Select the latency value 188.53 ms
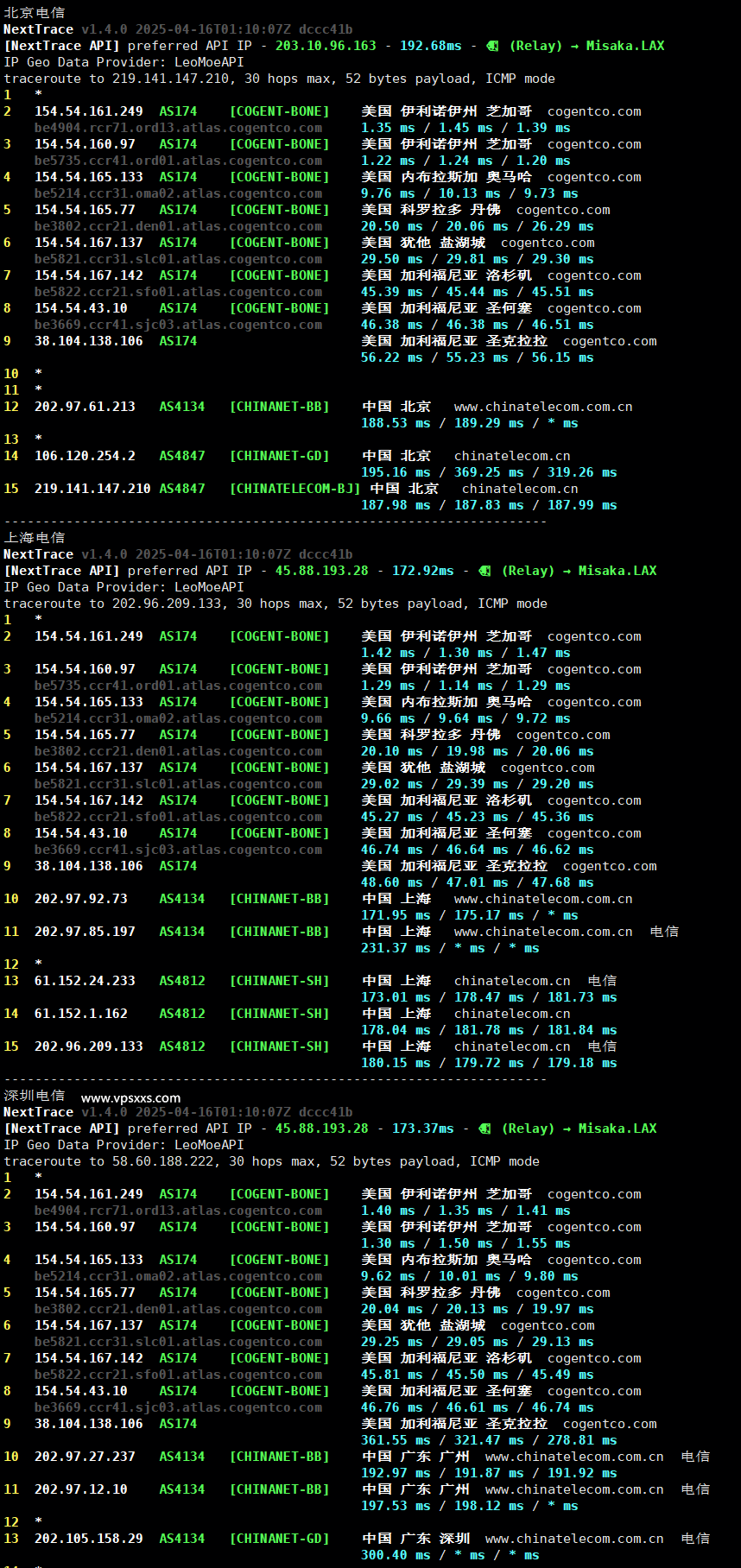Screen dimensions: 741x1568 pos(396,423)
